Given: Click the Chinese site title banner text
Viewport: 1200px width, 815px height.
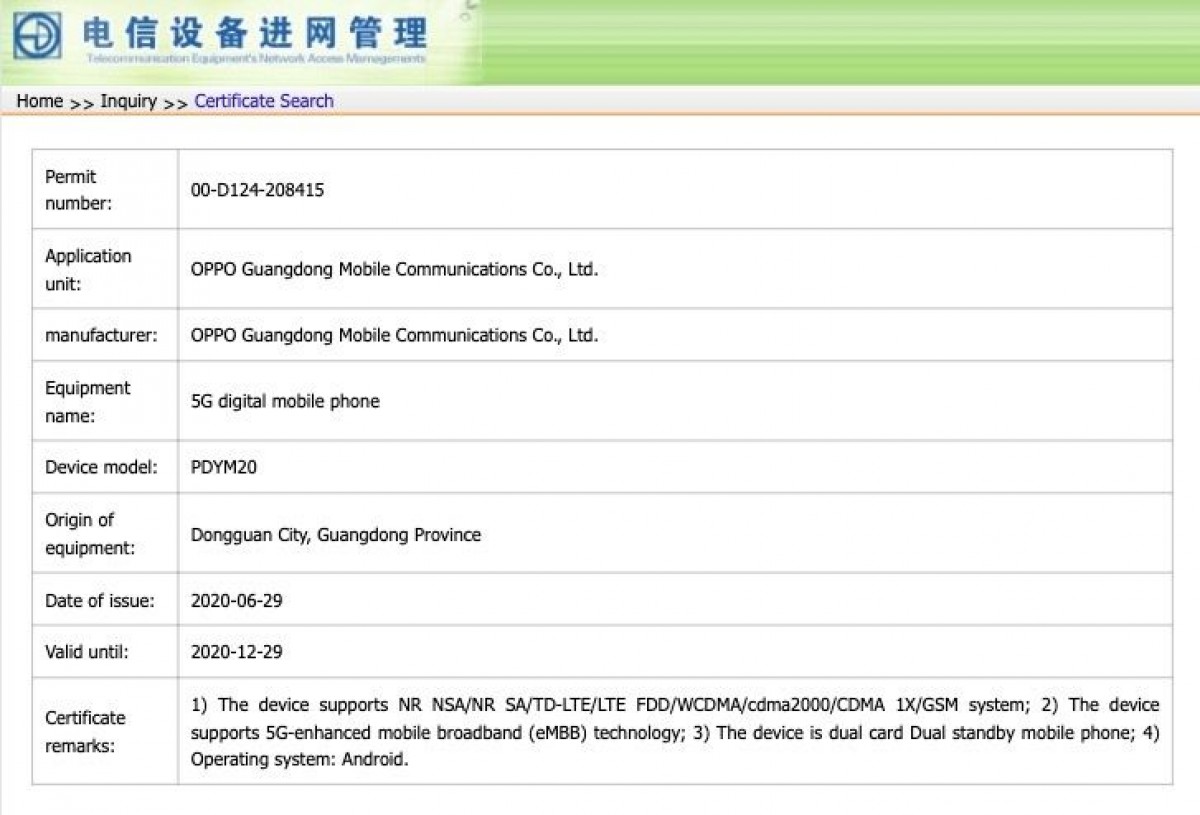Looking at the screenshot, I should [256, 31].
